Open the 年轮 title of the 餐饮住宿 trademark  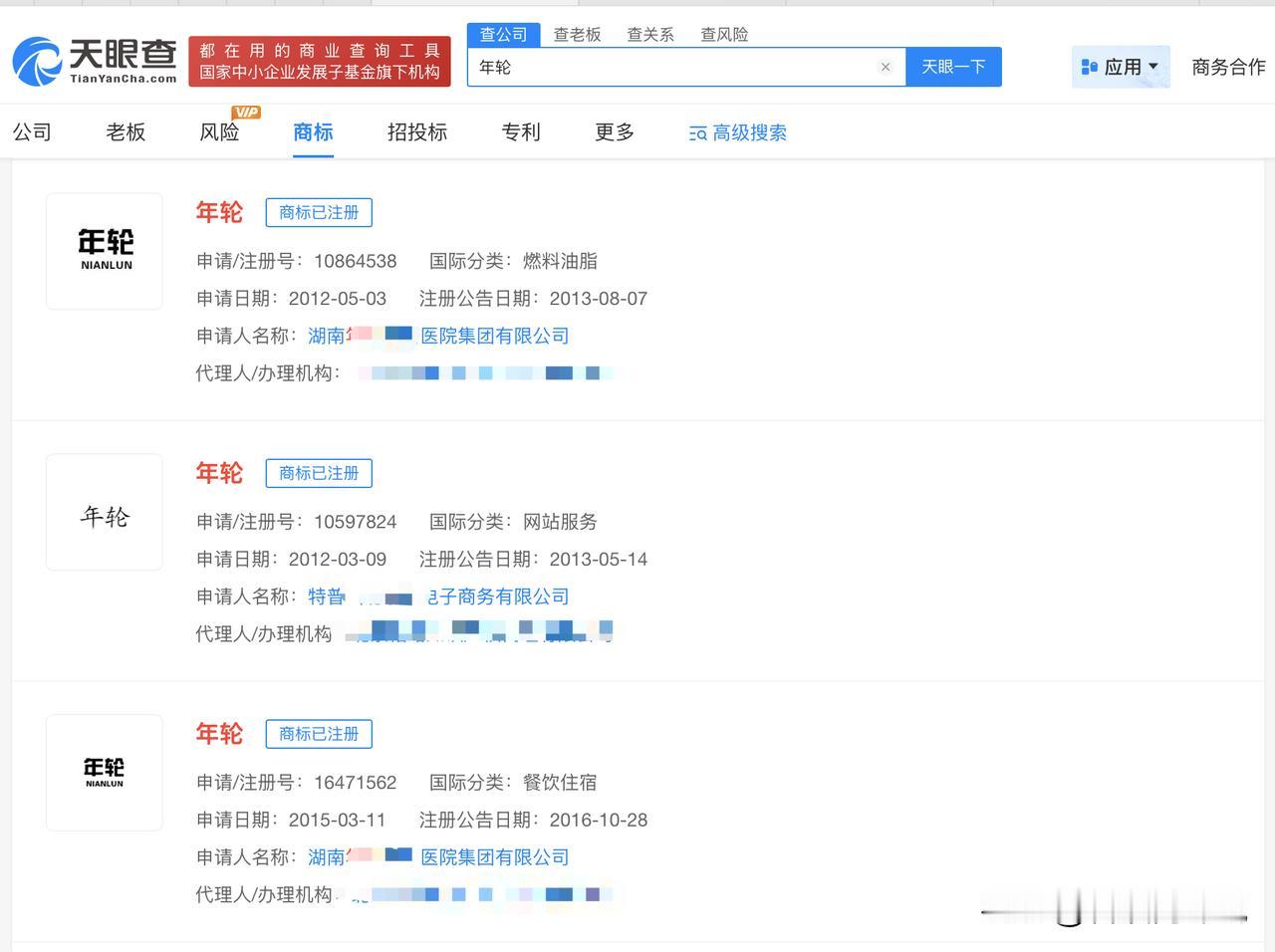pyautogui.click(x=219, y=734)
